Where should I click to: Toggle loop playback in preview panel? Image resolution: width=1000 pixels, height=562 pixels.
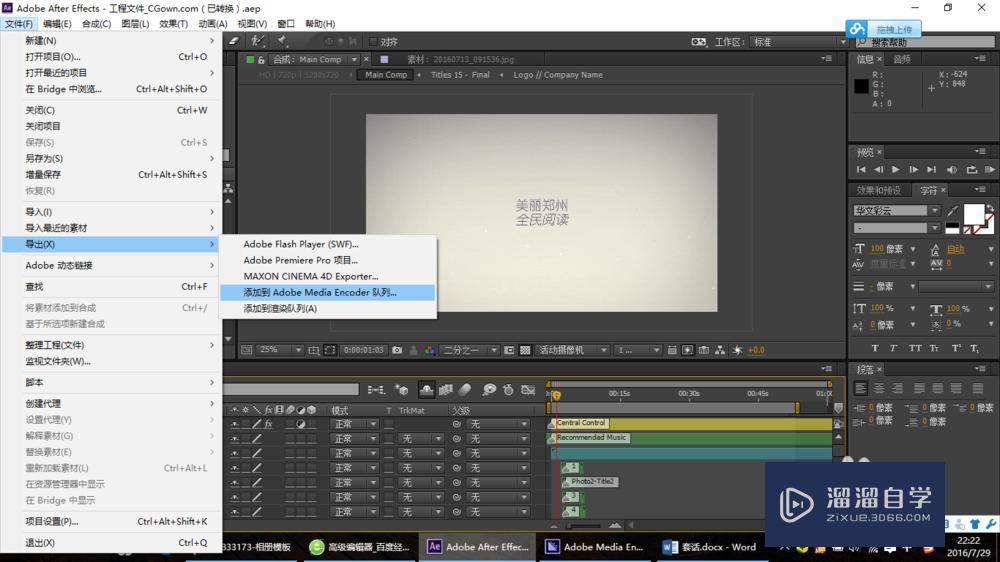971,170
